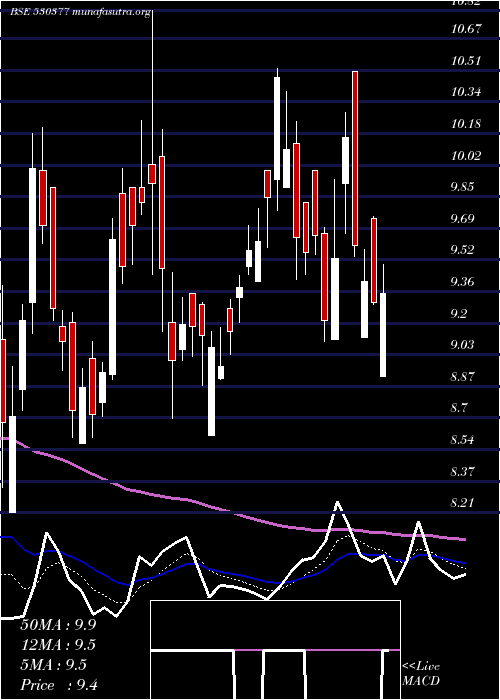This screenshot has height=700, width=500.
Task: Click the <<Live MACD label
Action: coord(421,674)
